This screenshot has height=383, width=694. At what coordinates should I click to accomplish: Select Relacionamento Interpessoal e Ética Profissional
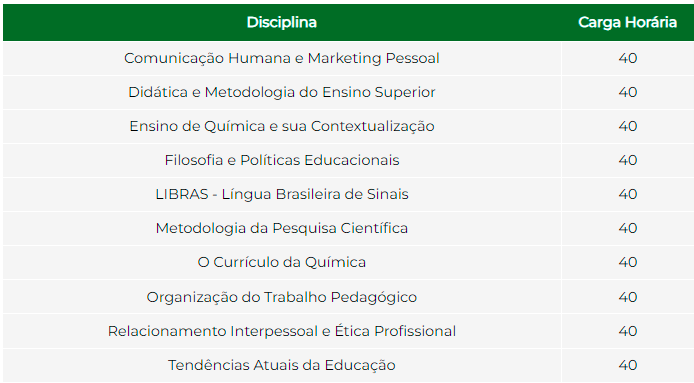click(x=281, y=331)
